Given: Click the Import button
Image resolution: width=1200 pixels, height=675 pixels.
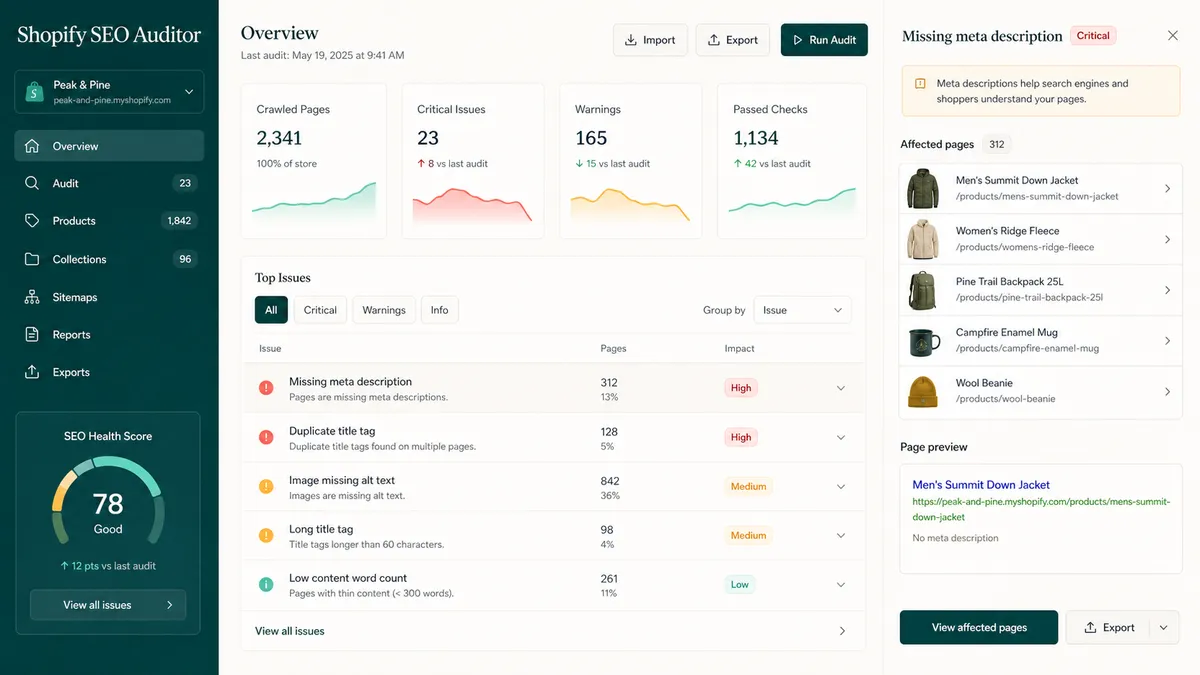Looking at the screenshot, I should [650, 40].
